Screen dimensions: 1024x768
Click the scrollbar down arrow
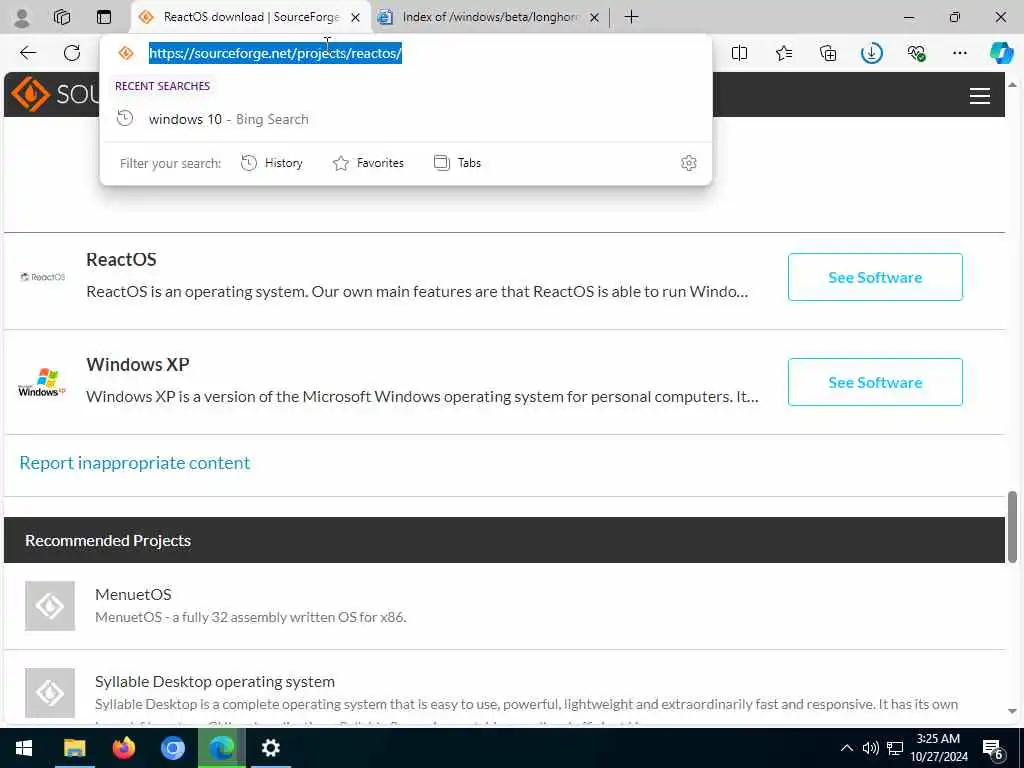pyautogui.click(x=1012, y=711)
